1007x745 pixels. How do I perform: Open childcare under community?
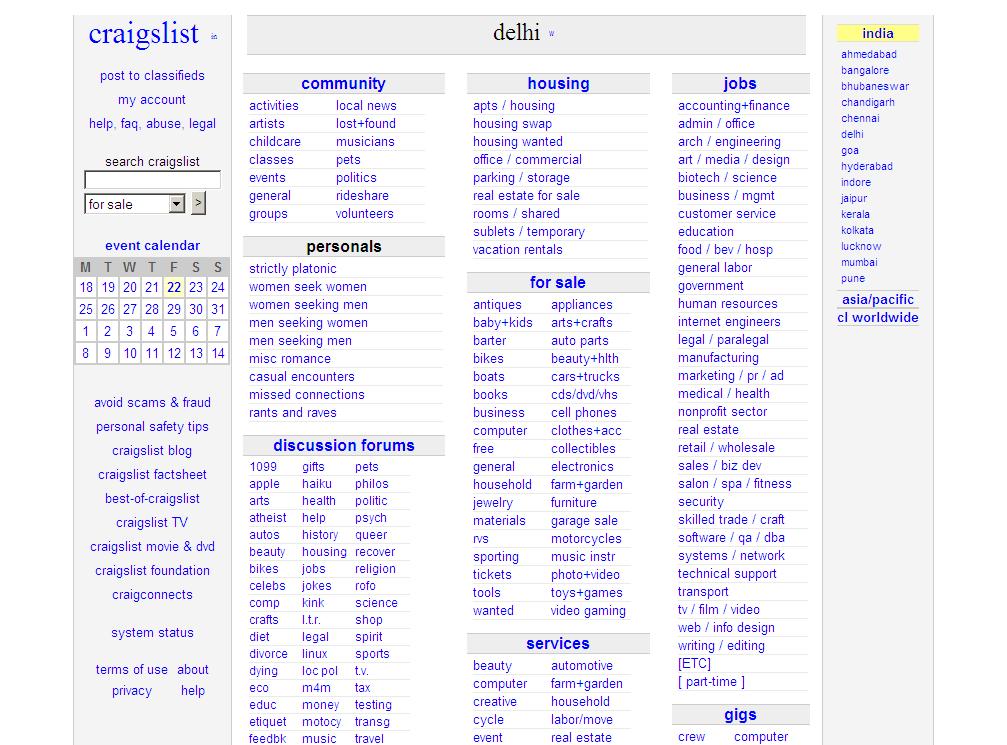[x=275, y=141]
